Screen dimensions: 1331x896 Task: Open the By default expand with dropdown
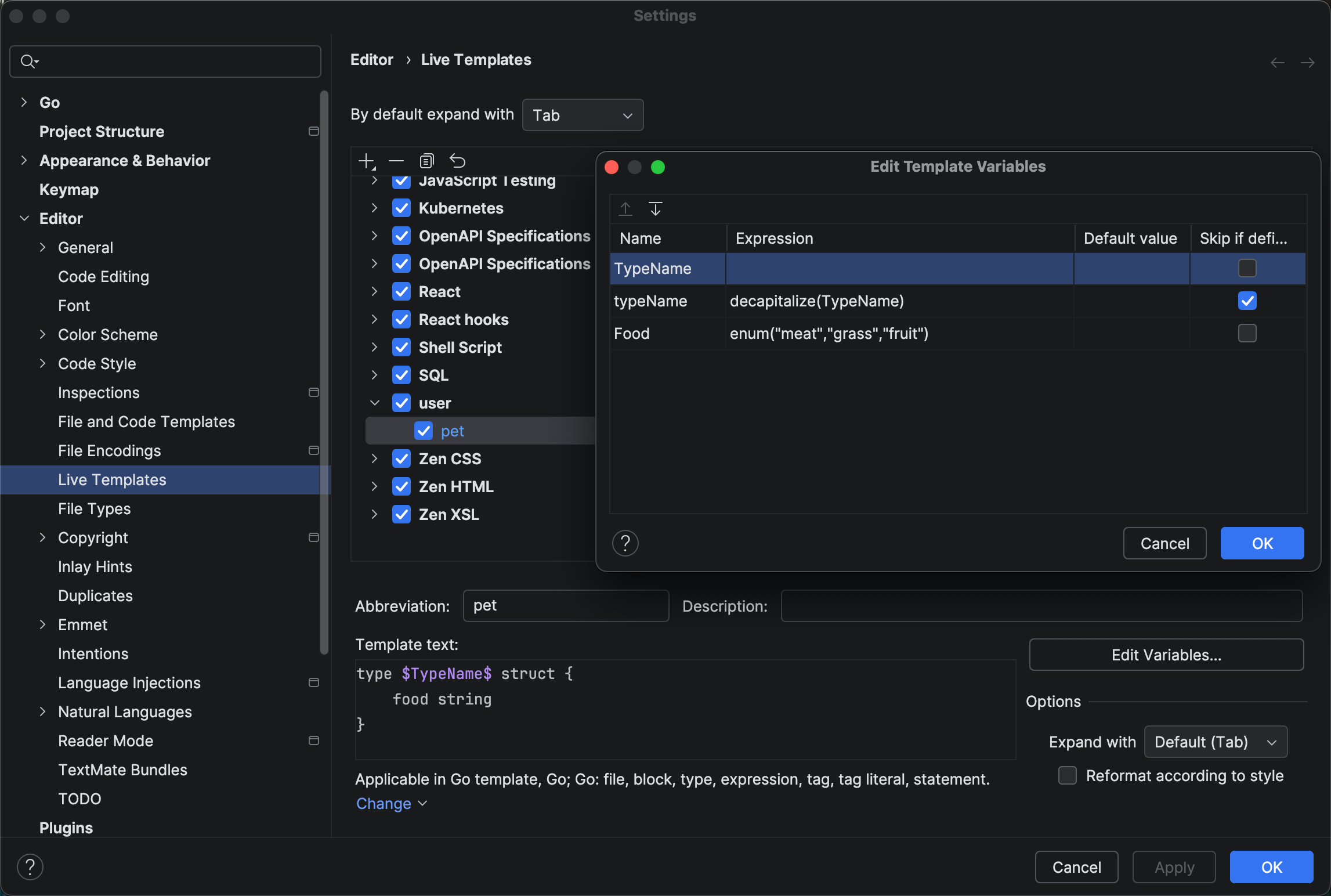[x=582, y=115]
